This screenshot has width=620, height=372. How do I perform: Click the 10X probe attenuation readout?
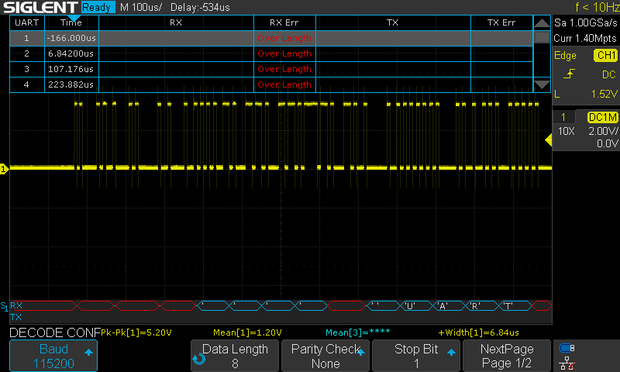[566, 131]
